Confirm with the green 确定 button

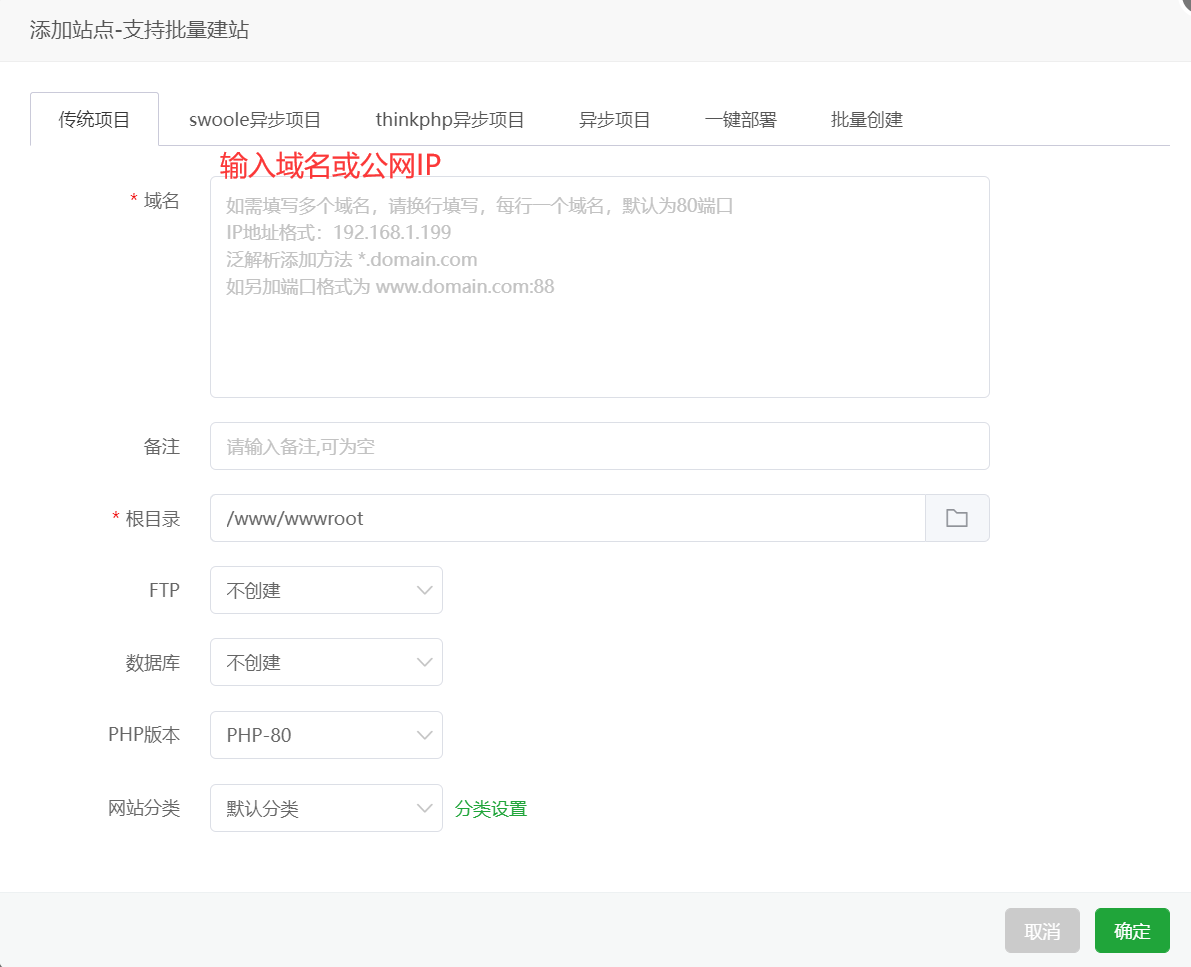(1132, 931)
